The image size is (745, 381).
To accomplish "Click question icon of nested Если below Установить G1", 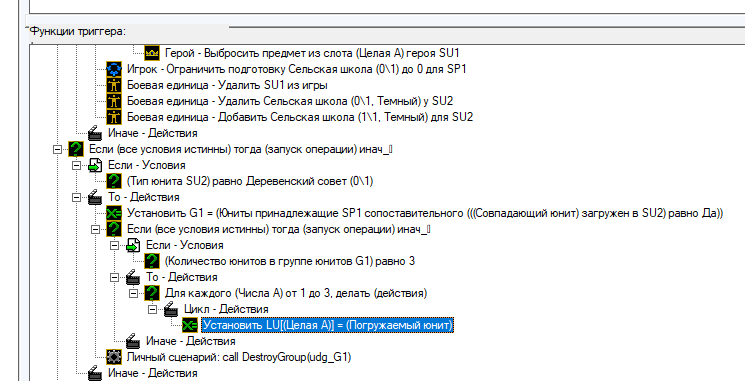I will pos(114,229).
